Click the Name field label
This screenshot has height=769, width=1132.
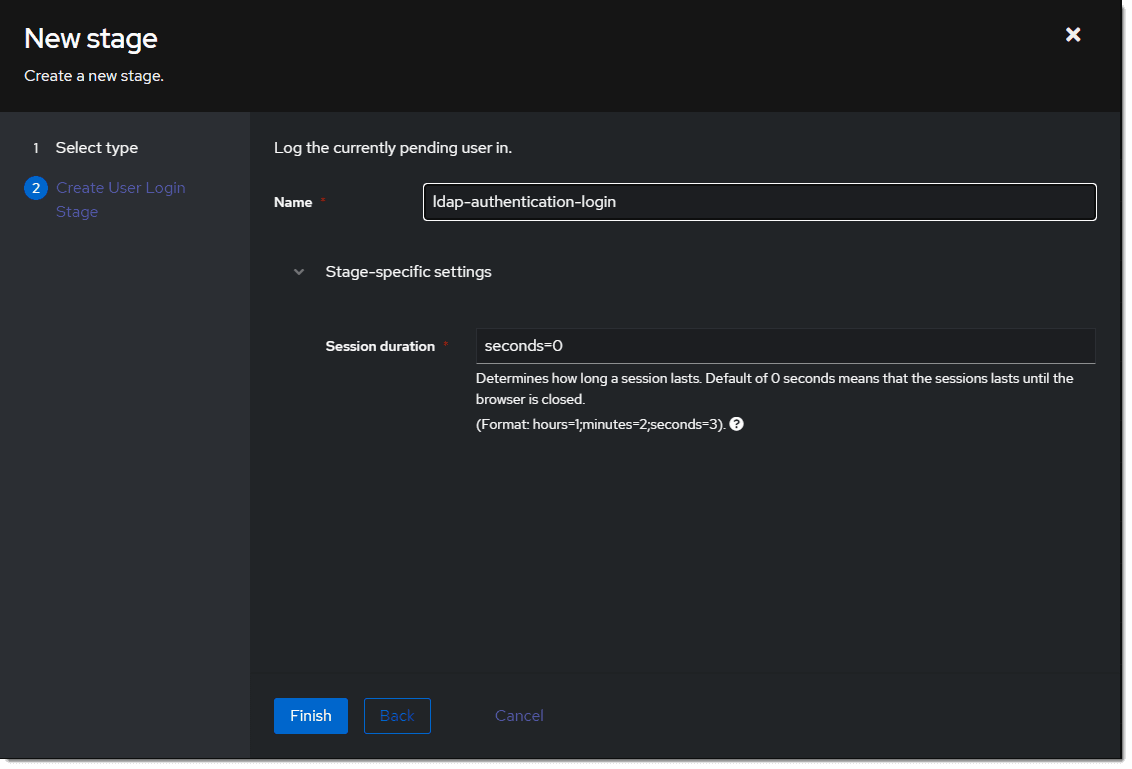[x=293, y=202]
